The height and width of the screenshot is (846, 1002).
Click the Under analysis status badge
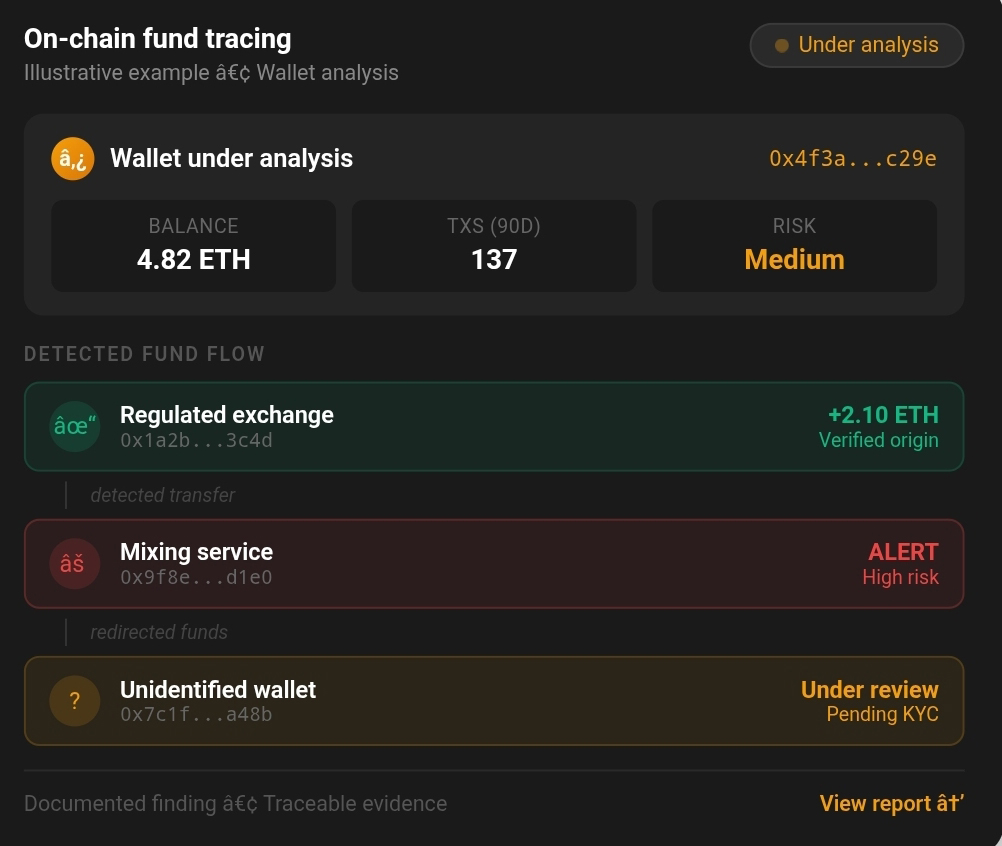point(857,46)
